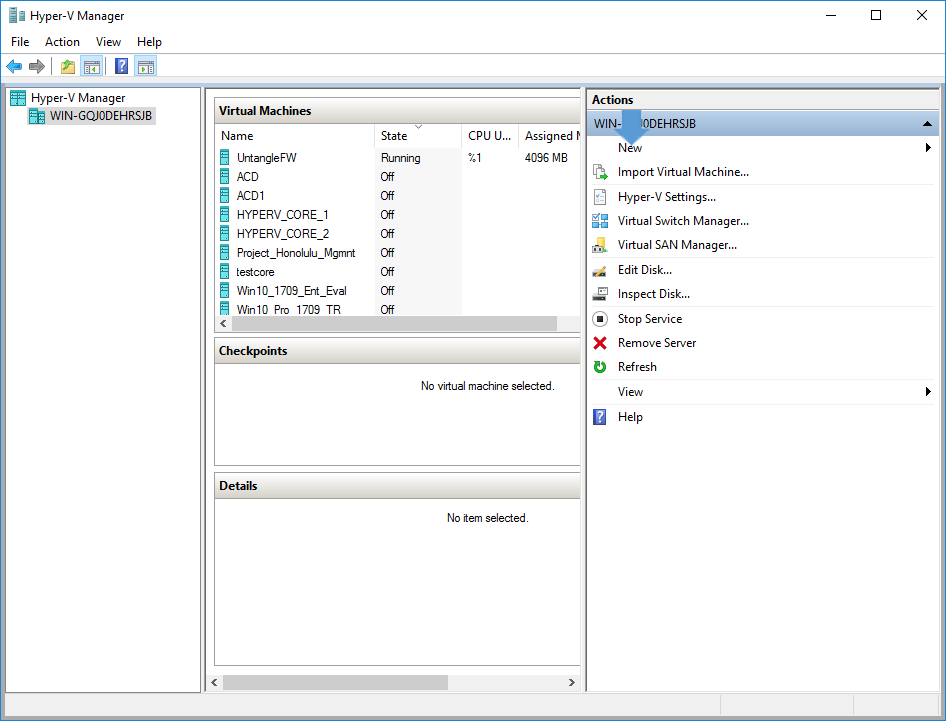
Task: Sort by Assigned Memory column header
Action: (x=549, y=136)
